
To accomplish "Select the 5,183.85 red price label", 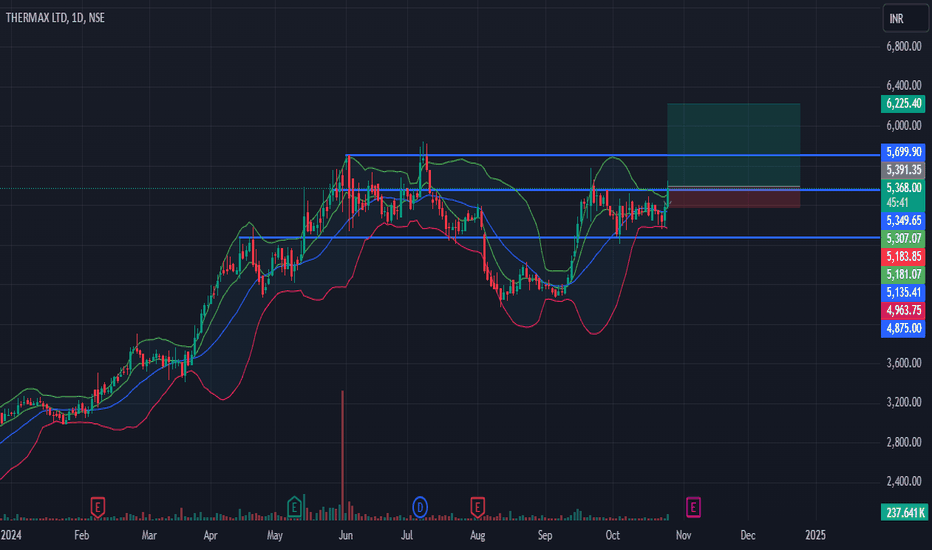I will click(x=903, y=257).
